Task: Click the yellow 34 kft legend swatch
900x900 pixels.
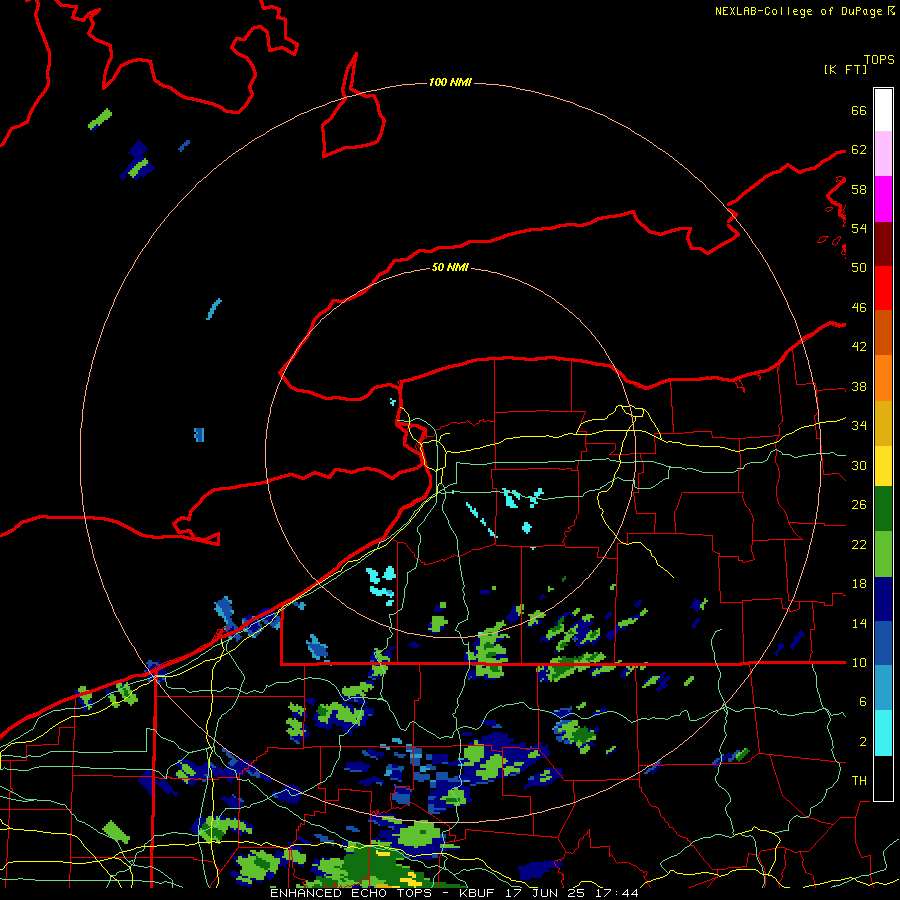Action: point(883,466)
